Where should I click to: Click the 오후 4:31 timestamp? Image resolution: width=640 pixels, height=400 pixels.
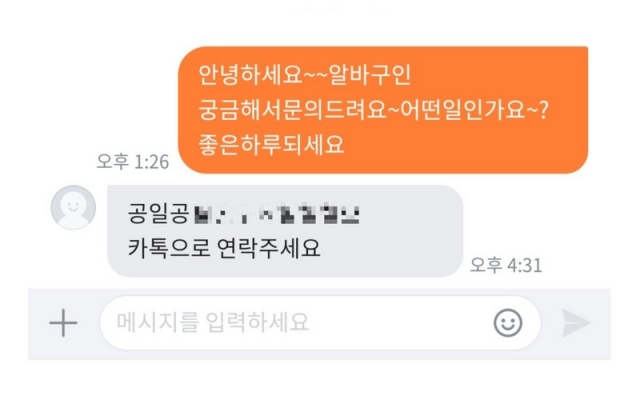(506, 265)
